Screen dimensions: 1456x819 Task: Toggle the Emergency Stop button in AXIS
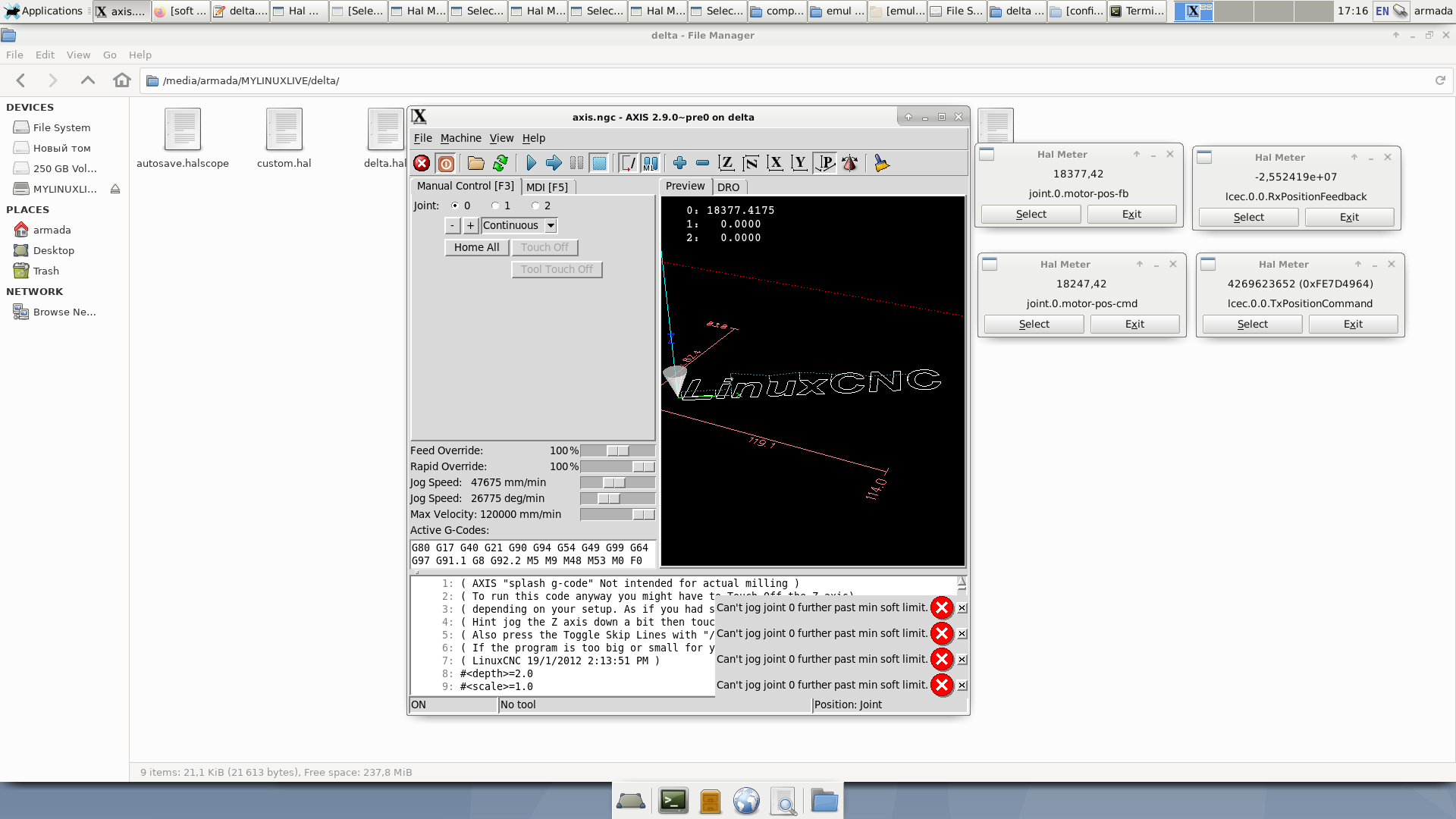(x=422, y=163)
